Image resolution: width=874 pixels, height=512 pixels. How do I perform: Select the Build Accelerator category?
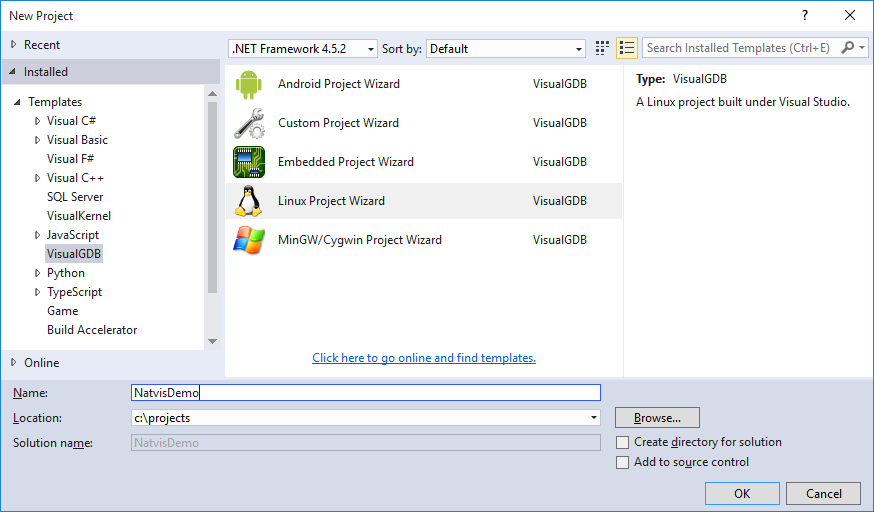pos(92,330)
